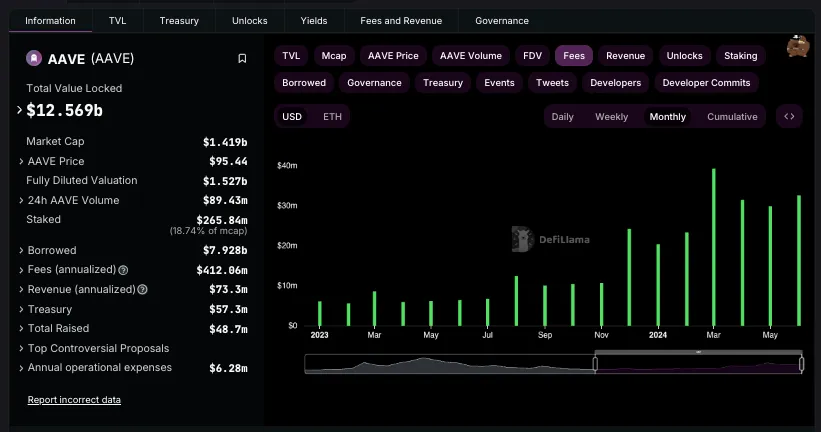
Task: Expand Top Controversial Proposals
Action: (21, 348)
